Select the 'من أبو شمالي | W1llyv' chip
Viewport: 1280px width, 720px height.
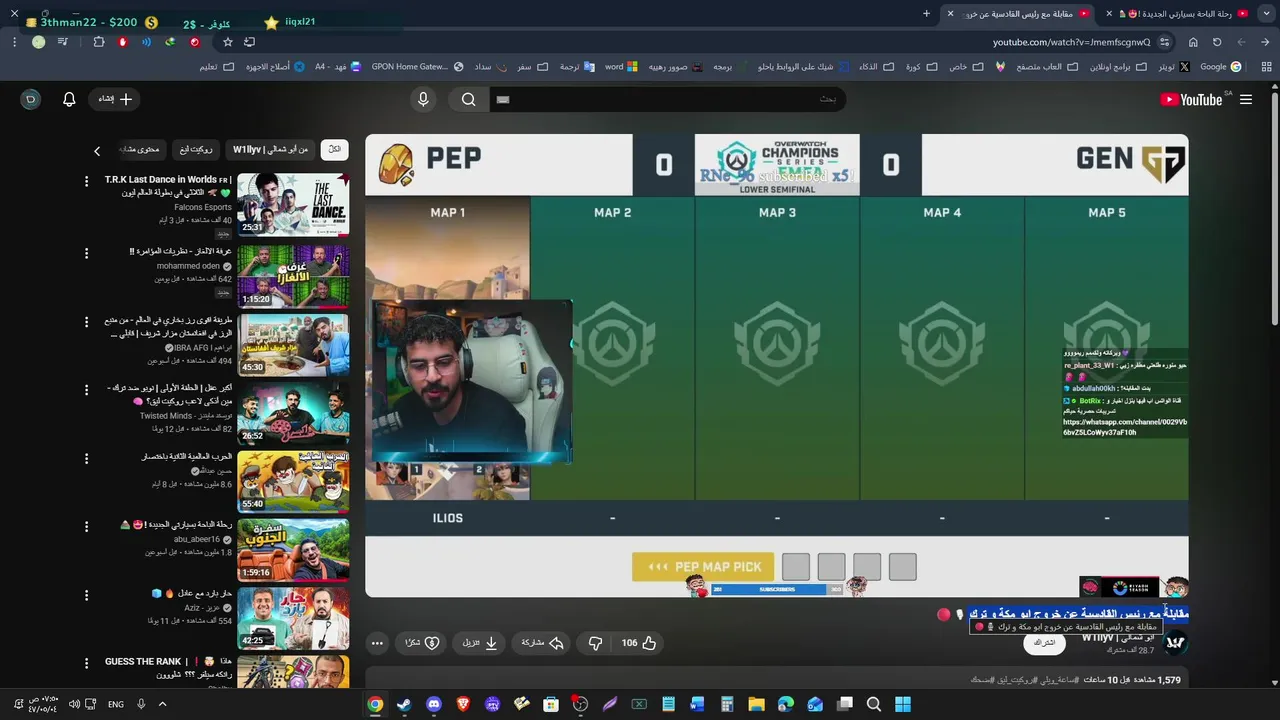click(x=270, y=149)
